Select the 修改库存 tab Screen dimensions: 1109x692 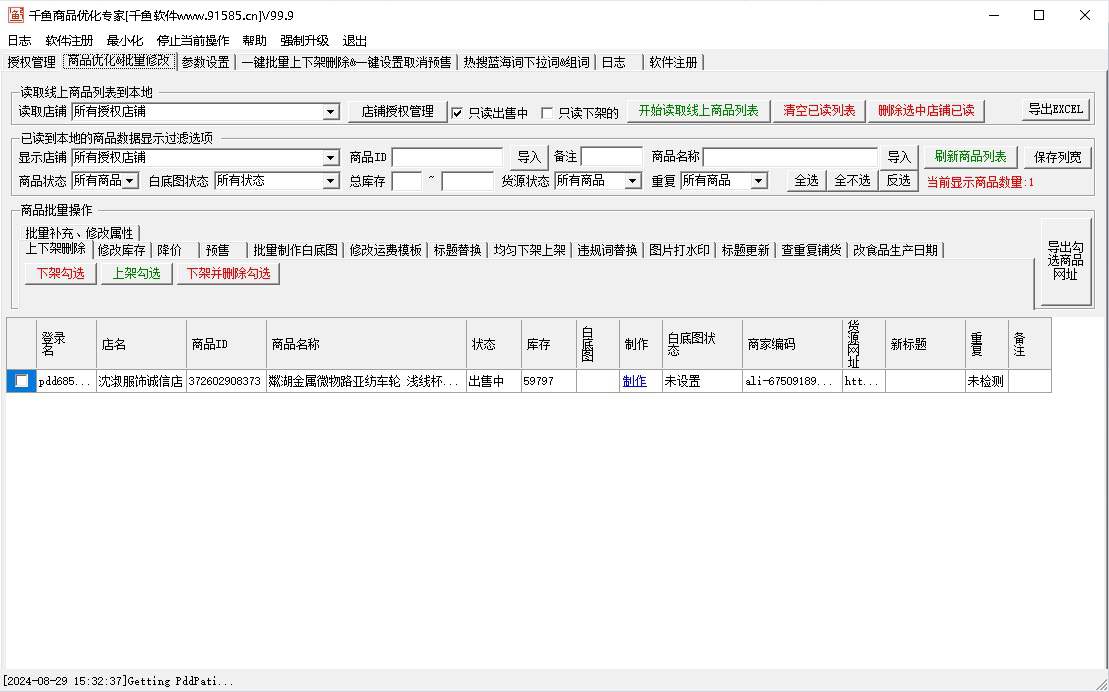pos(121,250)
